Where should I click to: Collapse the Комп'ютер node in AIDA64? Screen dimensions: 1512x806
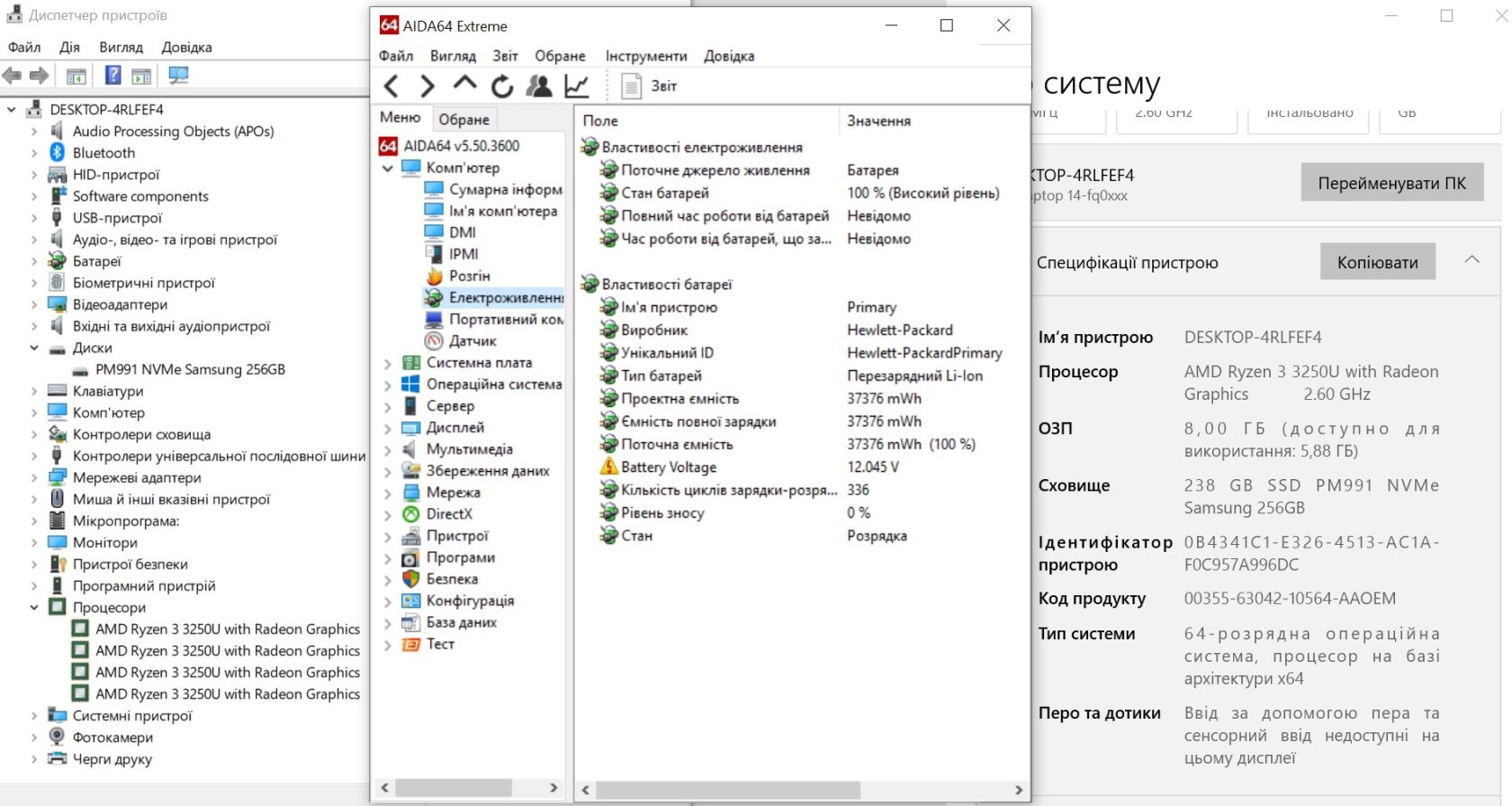tap(388, 168)
